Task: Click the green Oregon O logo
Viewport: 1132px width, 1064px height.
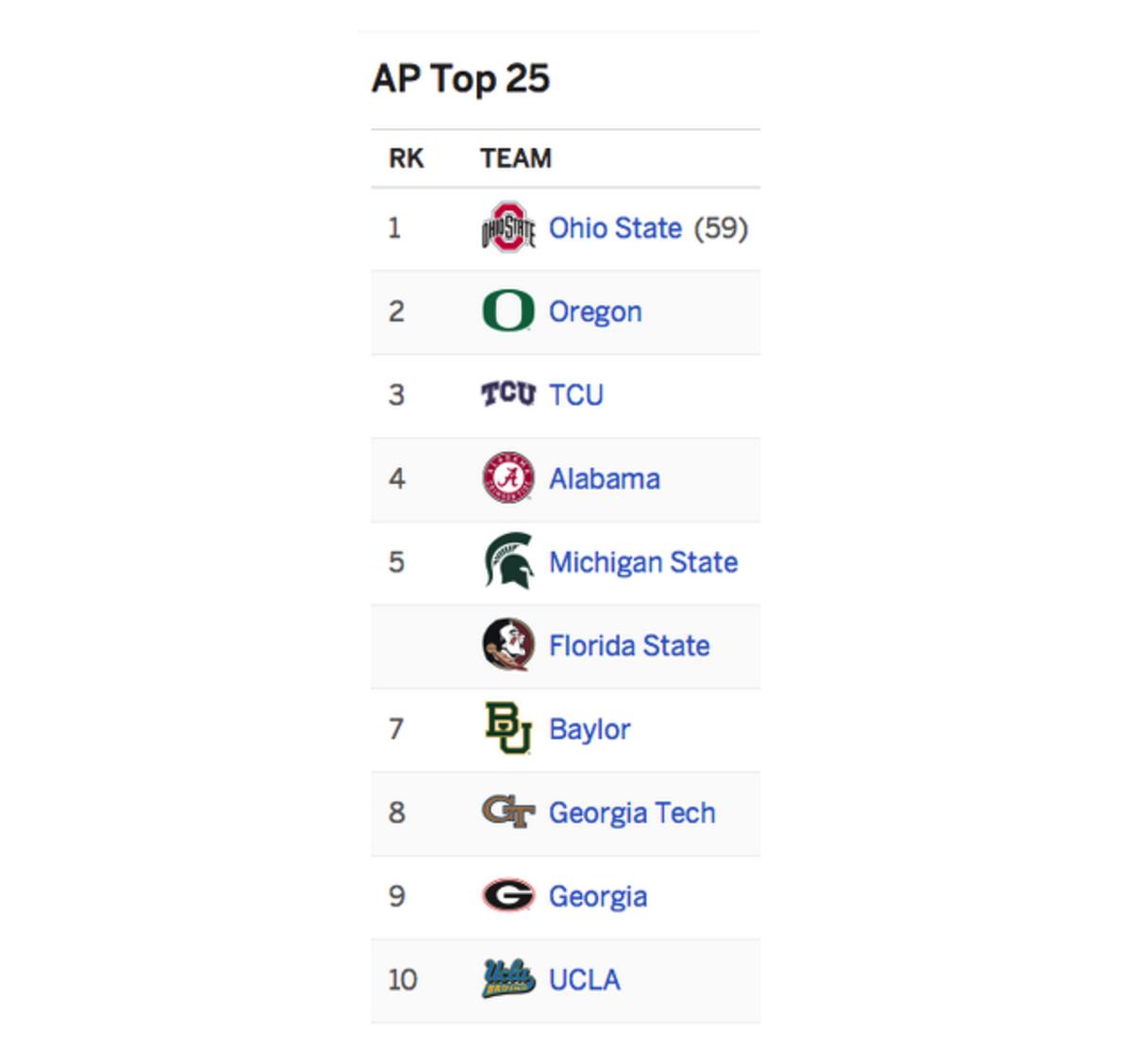Action: click(508, 310)
